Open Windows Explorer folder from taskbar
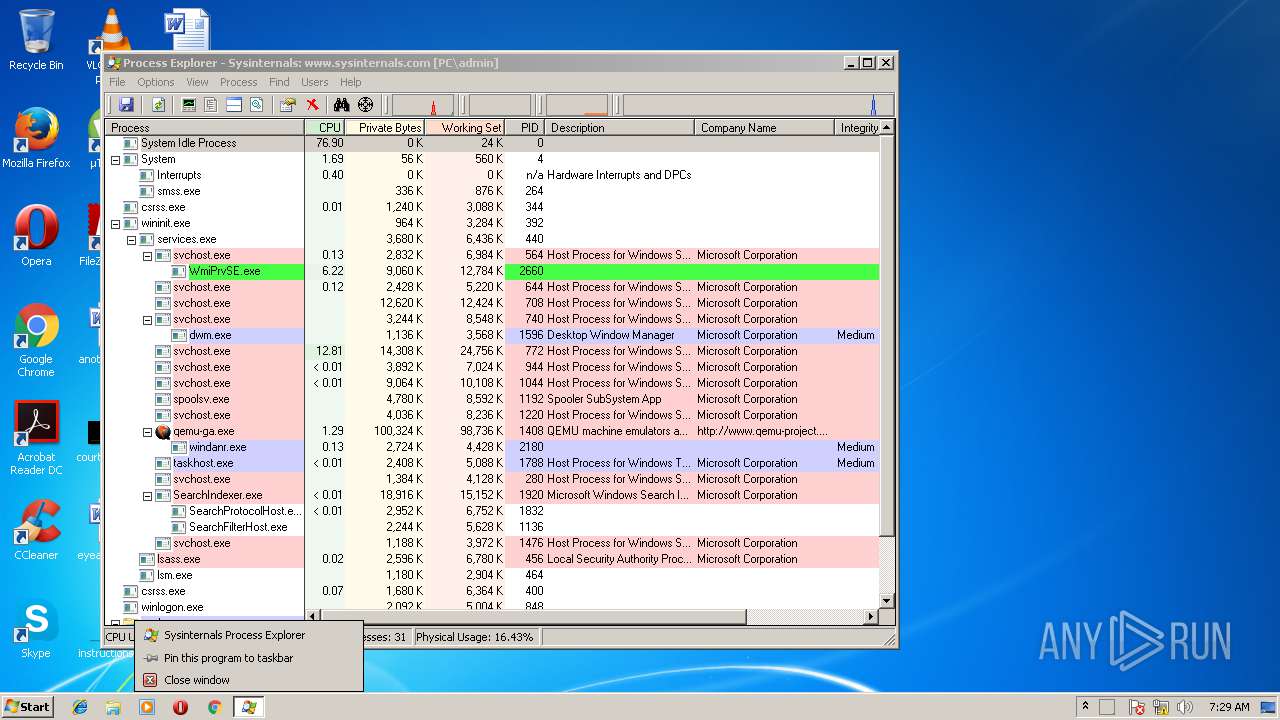This screenshot has height=720, width=1280. click(113, 707)
